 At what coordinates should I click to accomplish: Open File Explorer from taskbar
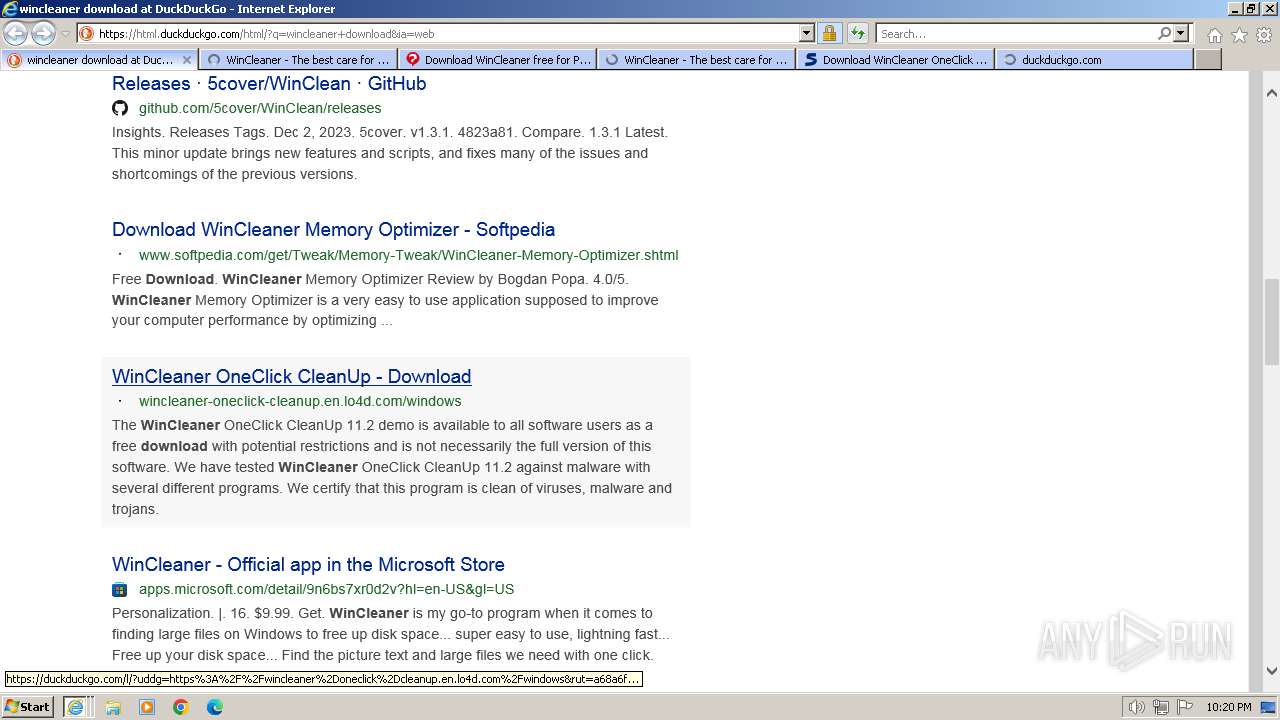click(113, 707)
